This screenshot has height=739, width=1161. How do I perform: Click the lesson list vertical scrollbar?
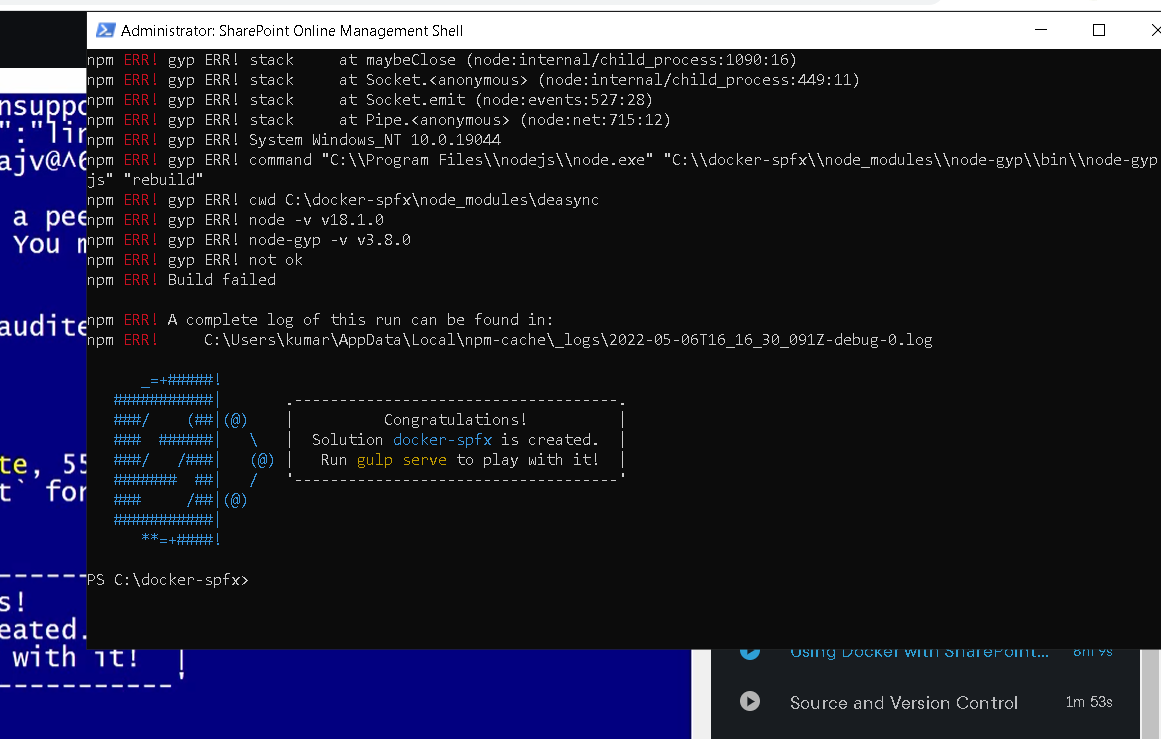[1150, 694]
